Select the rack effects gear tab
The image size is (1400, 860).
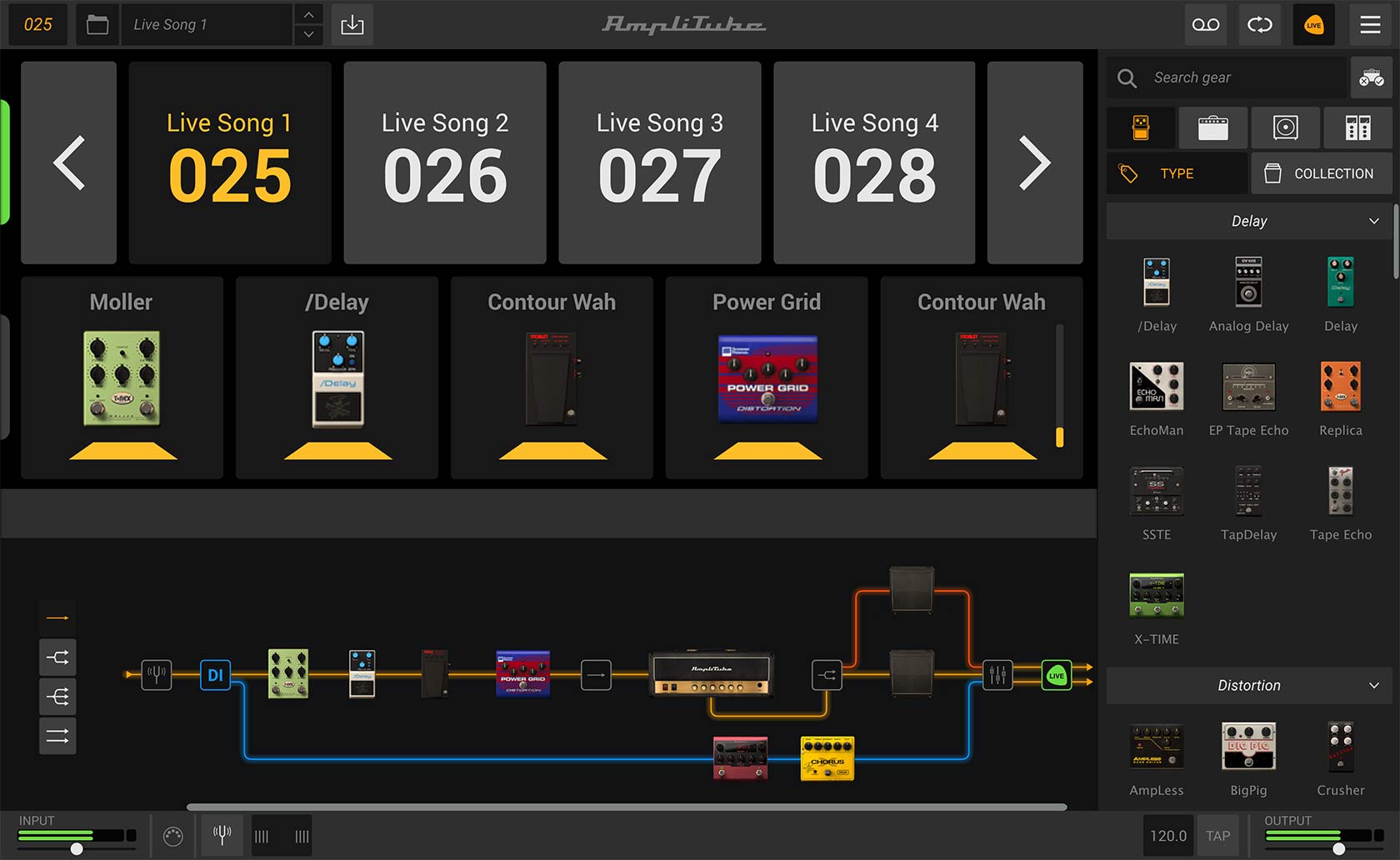click(x=1357, y=127)
